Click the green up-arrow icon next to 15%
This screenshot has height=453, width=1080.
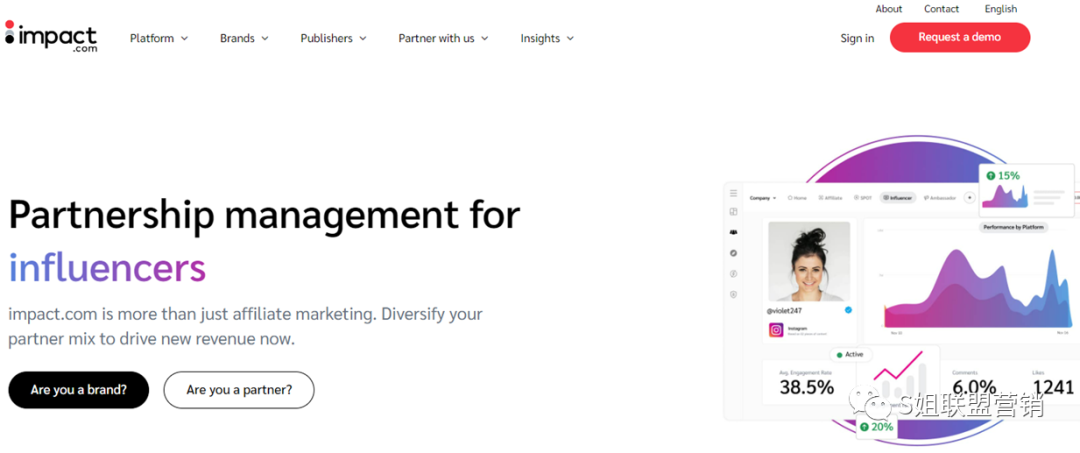click(990, 176)
